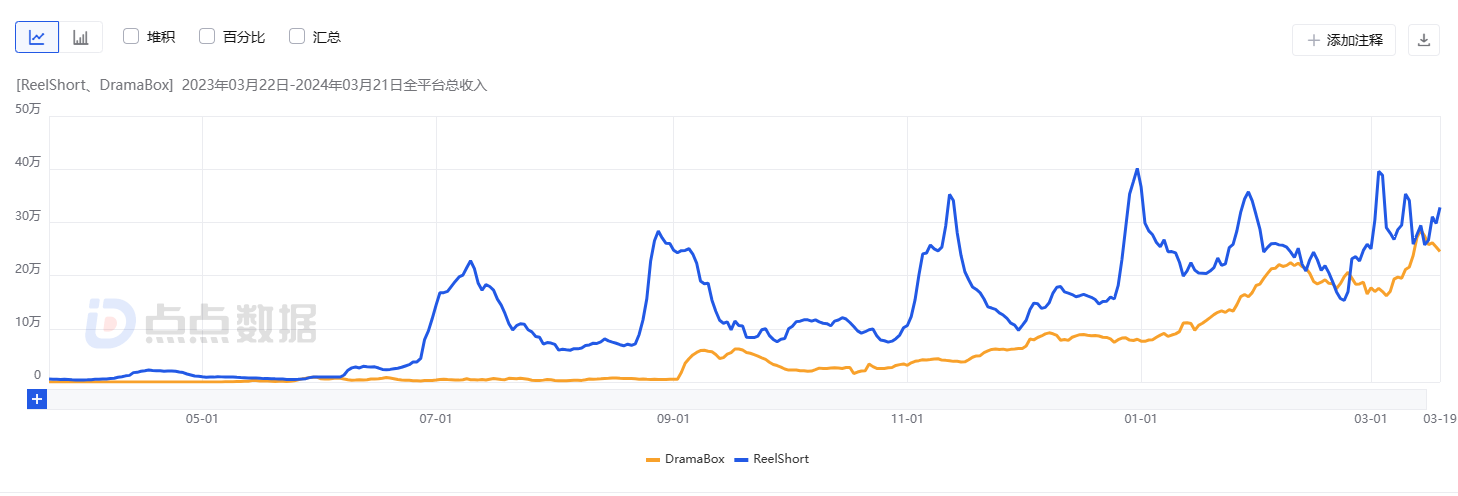The height and width of the screenshot is (496, 1458).
Task: Select the 05-01 date axis label
Action: tap(203, 419)
